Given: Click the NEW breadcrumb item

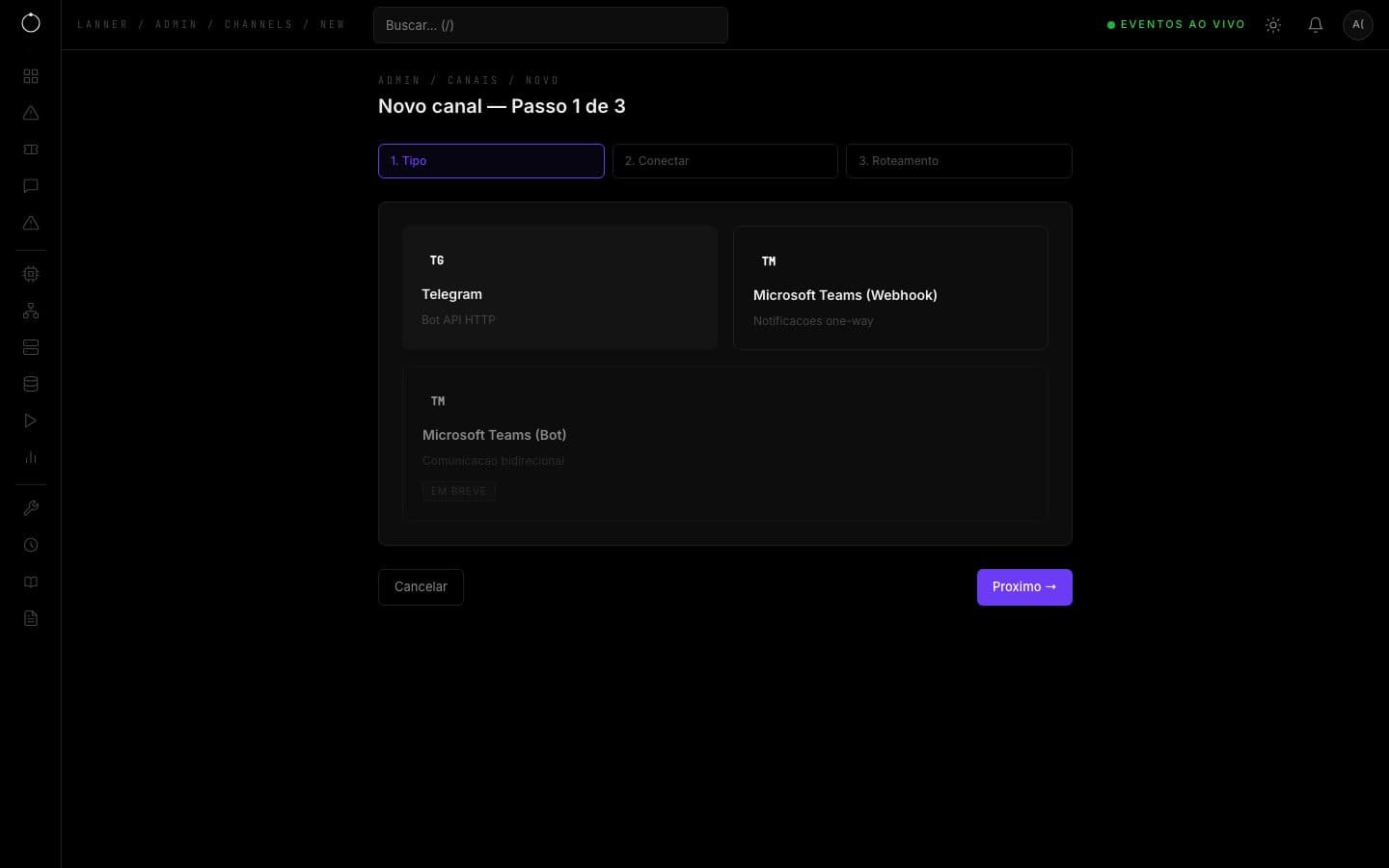Looking at the screenshot, I should [x=333, y=24].
